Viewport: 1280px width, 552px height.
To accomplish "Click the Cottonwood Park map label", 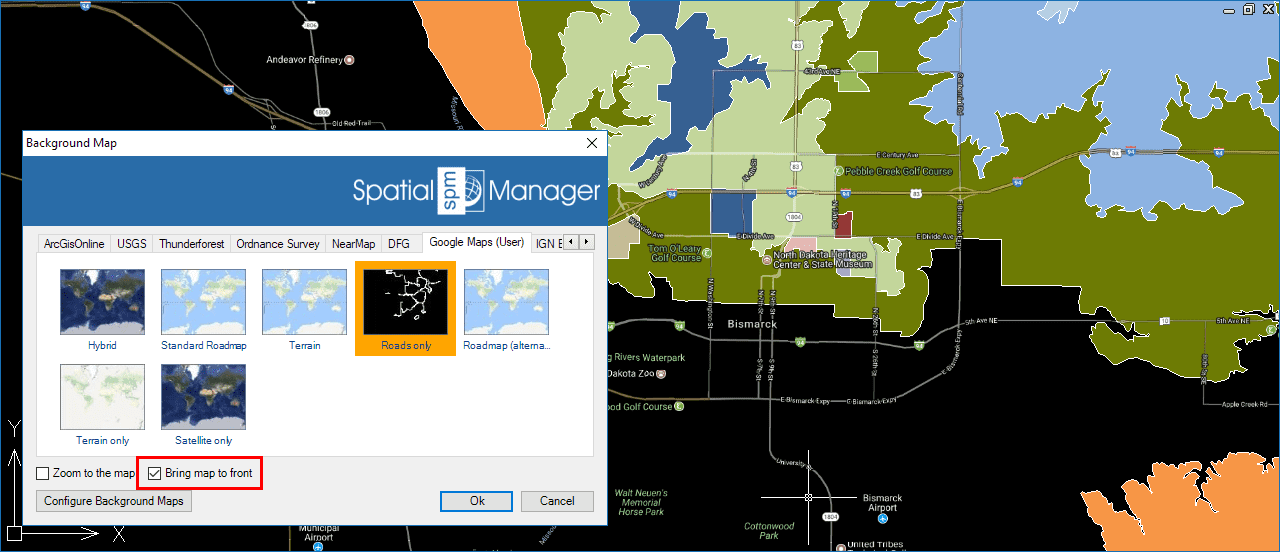I will [769, 531].
